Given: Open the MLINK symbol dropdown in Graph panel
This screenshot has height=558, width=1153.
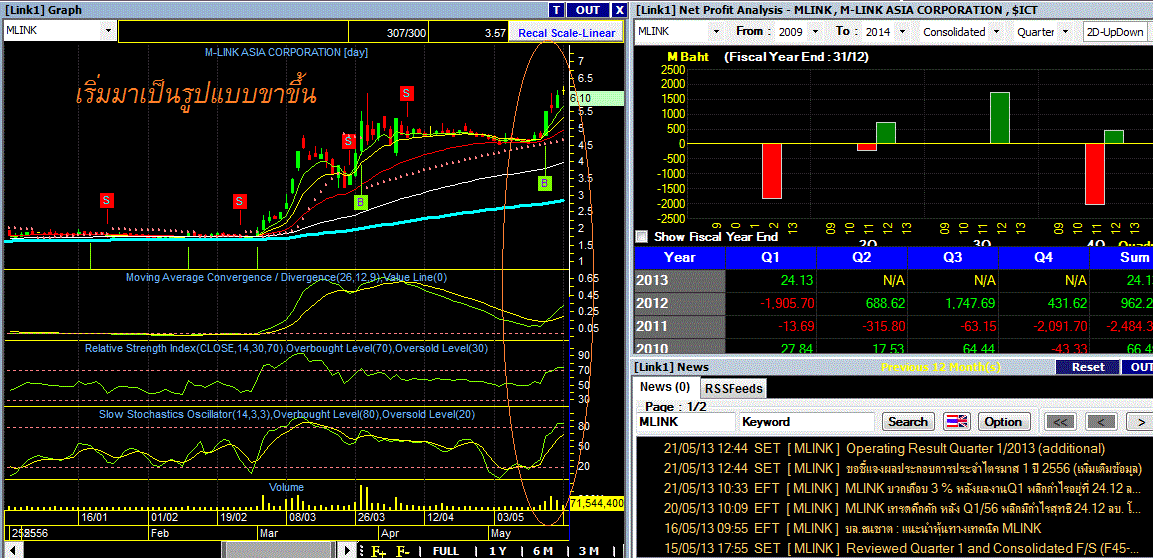Looking at the screenshot, I should click(x=109, y=31).
